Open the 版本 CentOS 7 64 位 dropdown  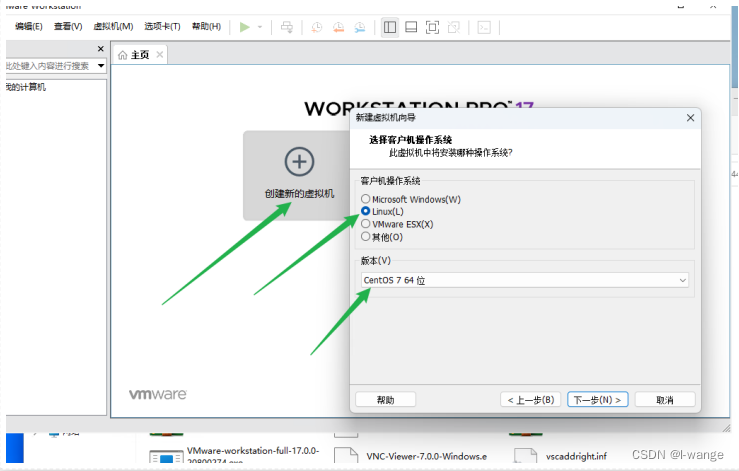pyautogui.click(x=525, y=280)
